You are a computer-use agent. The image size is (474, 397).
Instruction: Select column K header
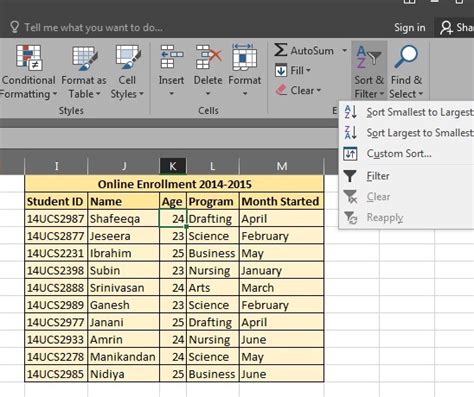[173, 166]
